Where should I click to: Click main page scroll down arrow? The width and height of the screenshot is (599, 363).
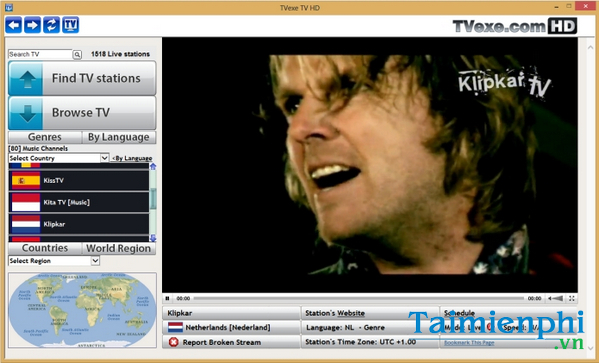(x=590, y=348)
